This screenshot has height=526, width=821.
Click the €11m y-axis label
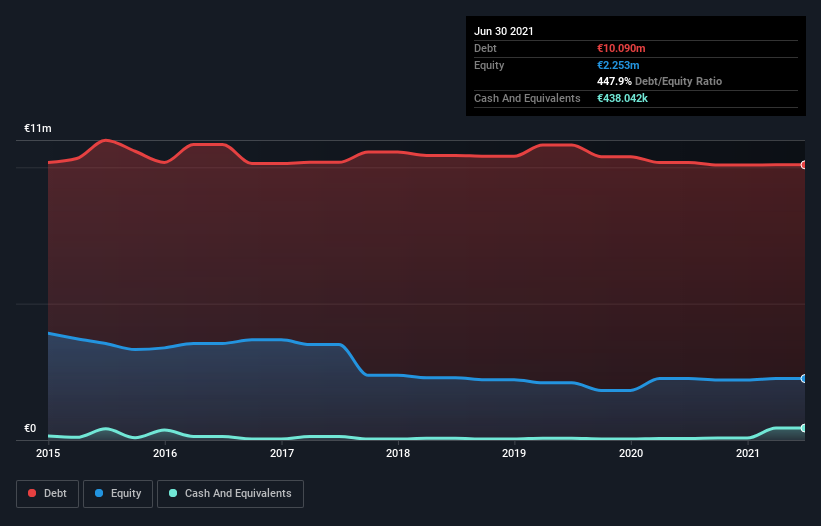[x=38, y=128]
